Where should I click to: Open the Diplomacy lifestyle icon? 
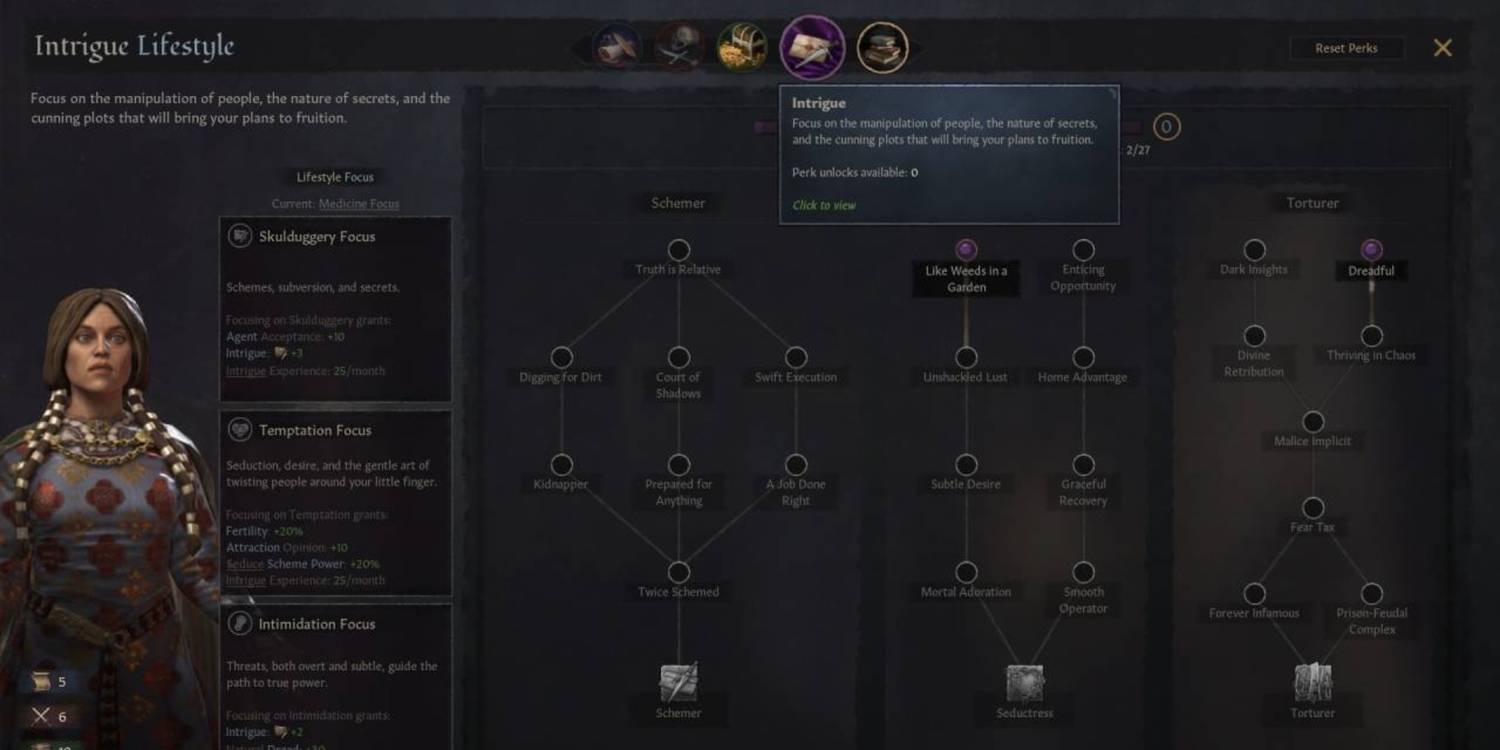[617, 47]
